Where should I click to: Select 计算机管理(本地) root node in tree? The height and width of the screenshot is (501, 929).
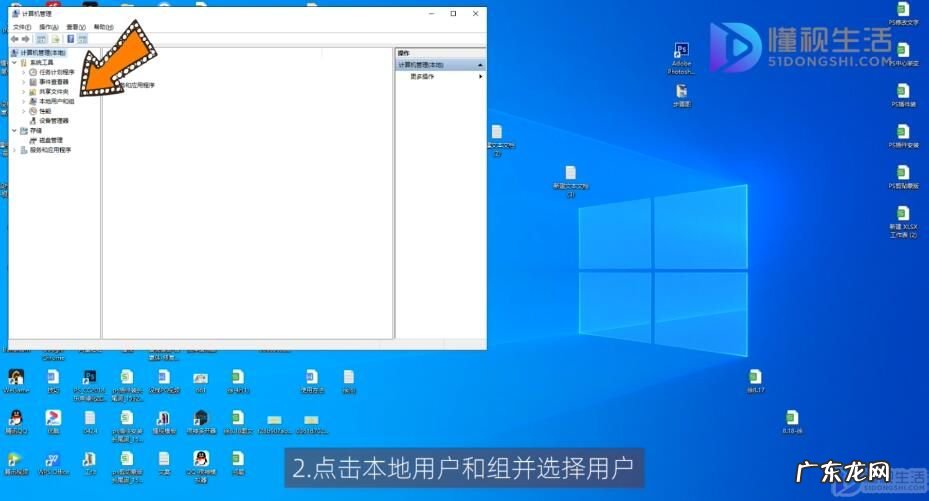39,53
